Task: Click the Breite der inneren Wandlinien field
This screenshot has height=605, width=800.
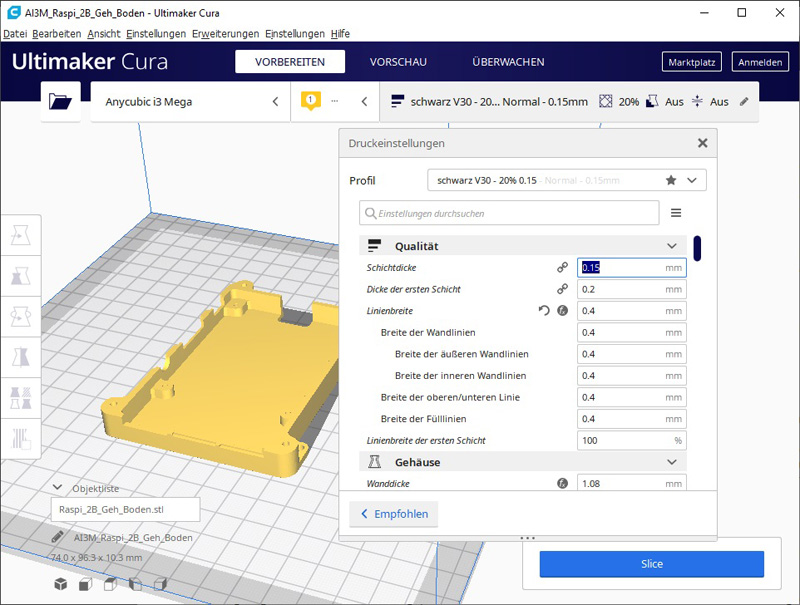Action: (632, 375)
